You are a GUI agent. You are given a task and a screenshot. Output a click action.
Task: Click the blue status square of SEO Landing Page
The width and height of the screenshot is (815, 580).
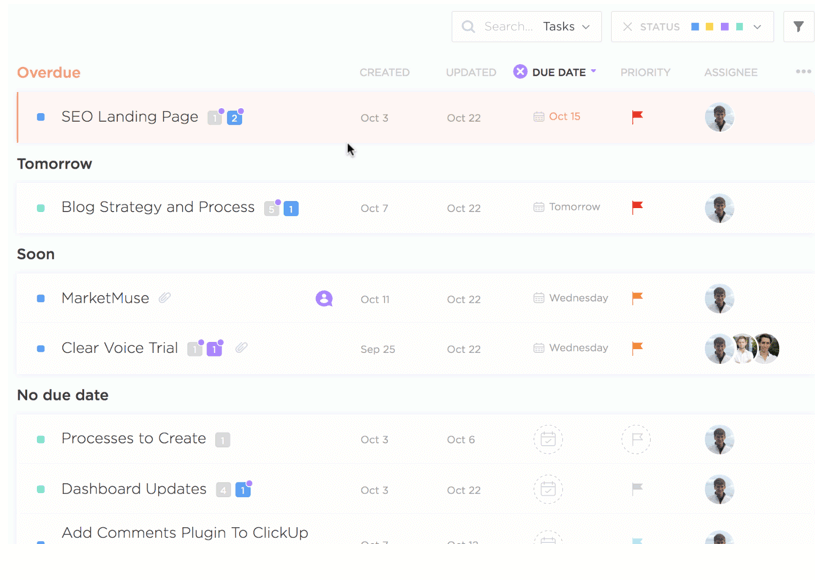point(41,117)
